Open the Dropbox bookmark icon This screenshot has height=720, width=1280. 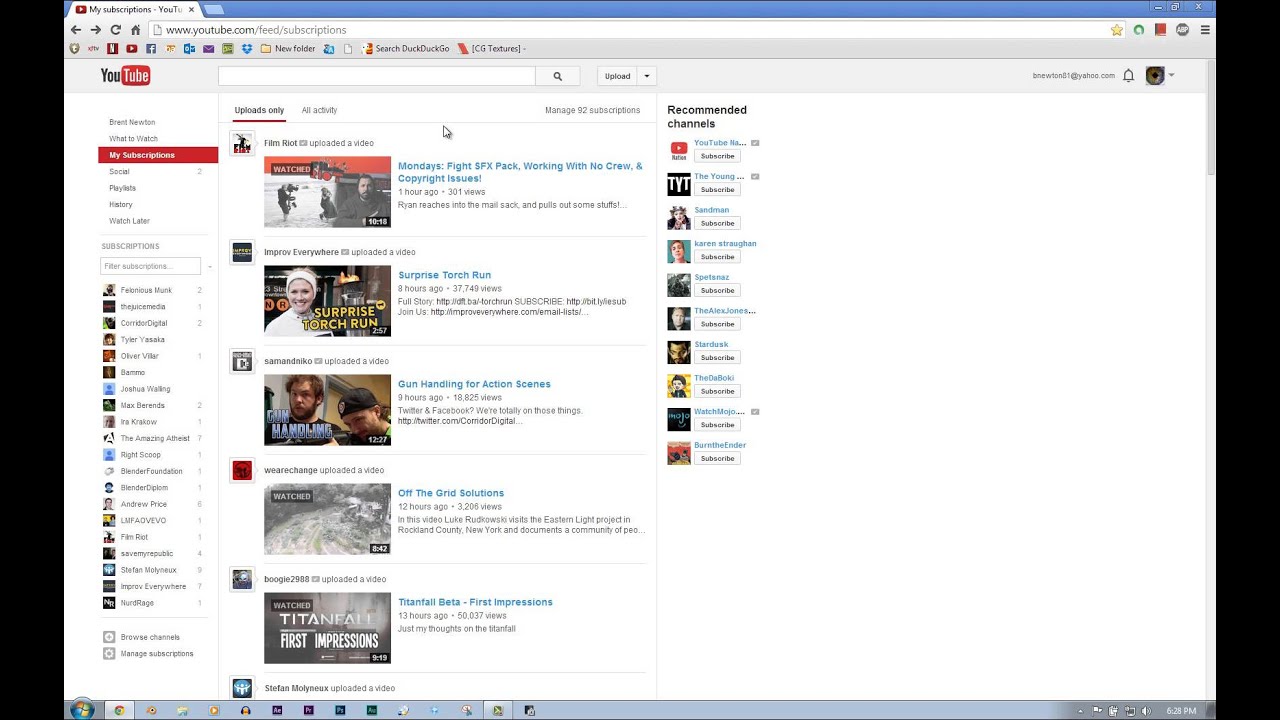[247, 48]
